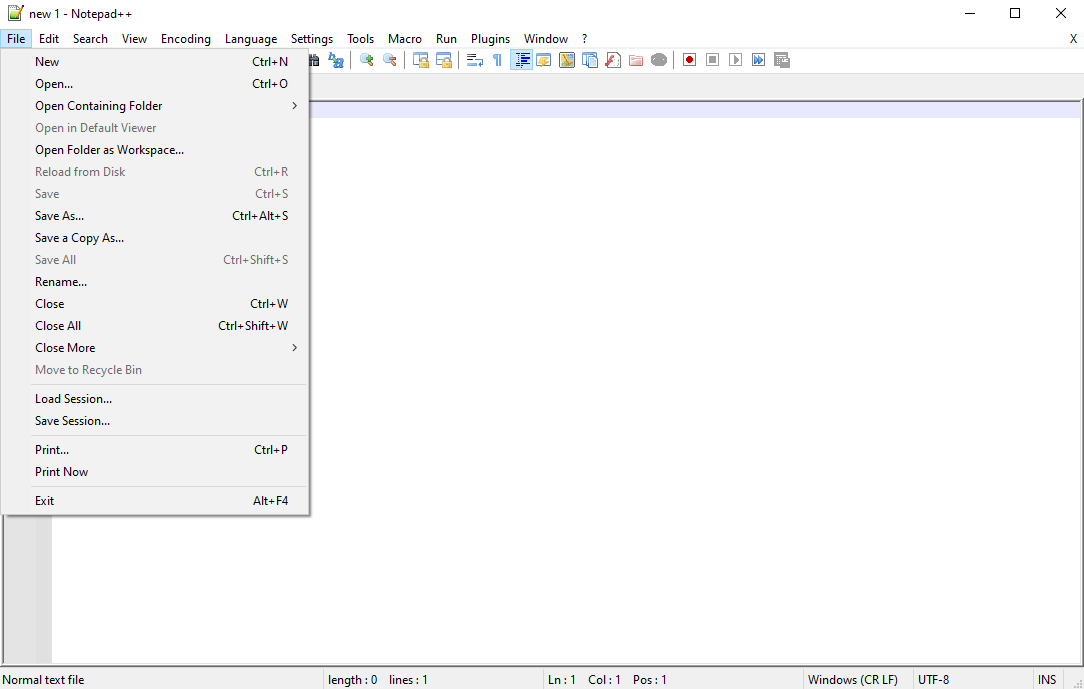The width and height of the screenshot is (1084, 689).
Task: Open the Settings menu
Action: point(312,39)
